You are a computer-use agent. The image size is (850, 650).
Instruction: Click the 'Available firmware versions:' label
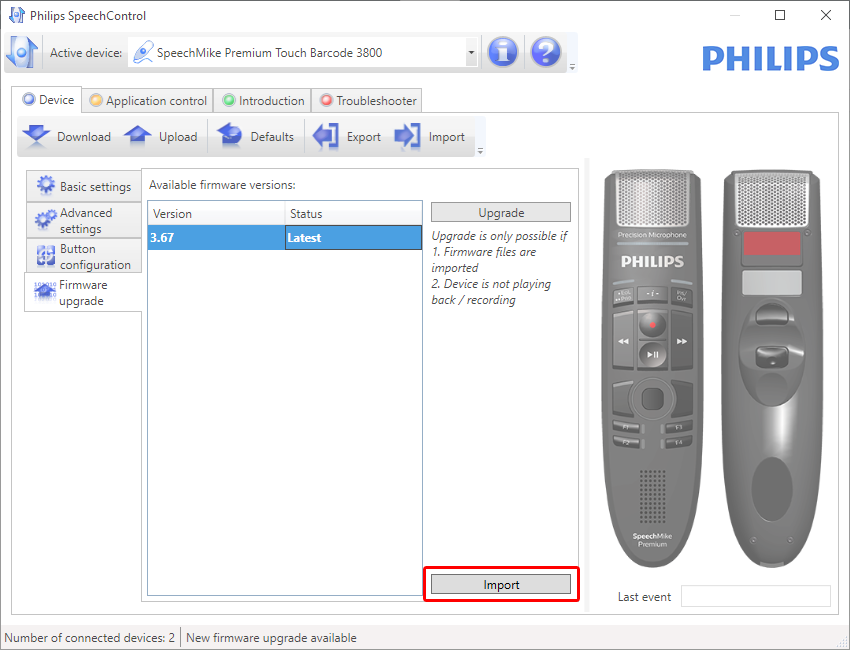(x=222, y=185)
